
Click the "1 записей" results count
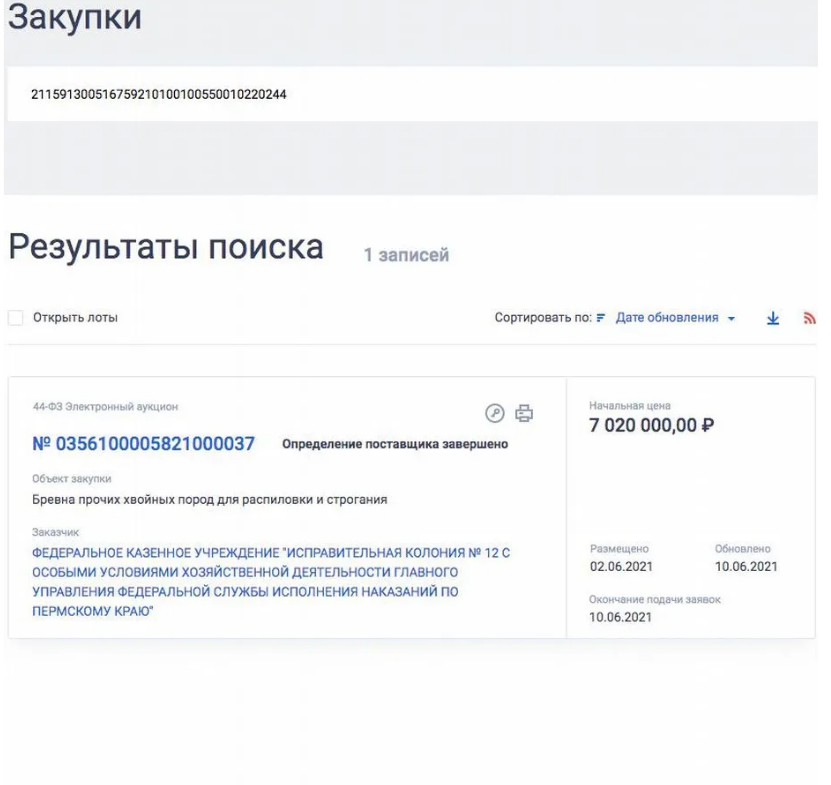click(406, 256)
